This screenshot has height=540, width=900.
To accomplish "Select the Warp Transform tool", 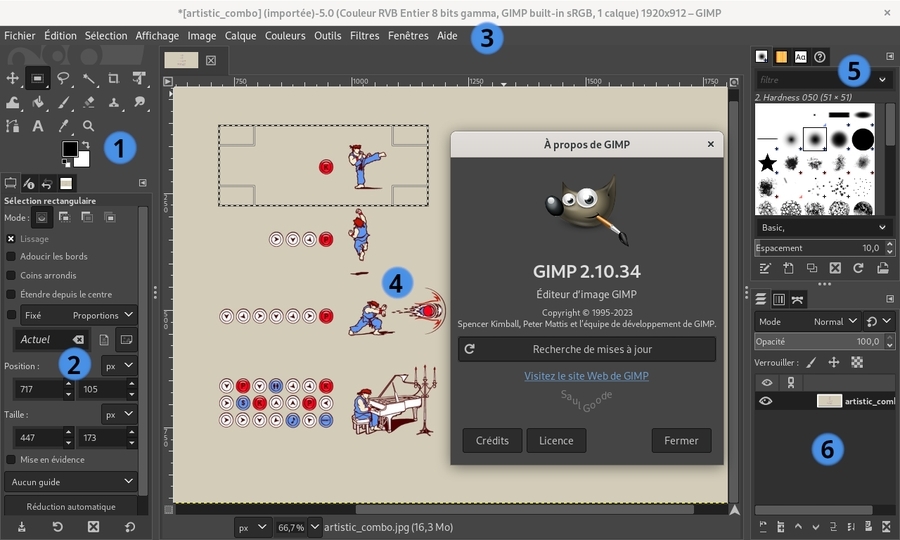I will point(13,102).
